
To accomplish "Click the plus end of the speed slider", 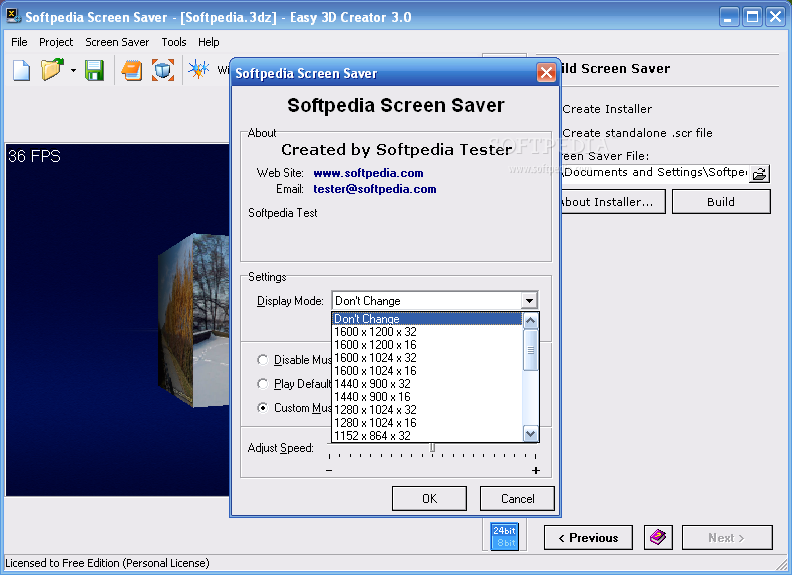I will point(535,471).
